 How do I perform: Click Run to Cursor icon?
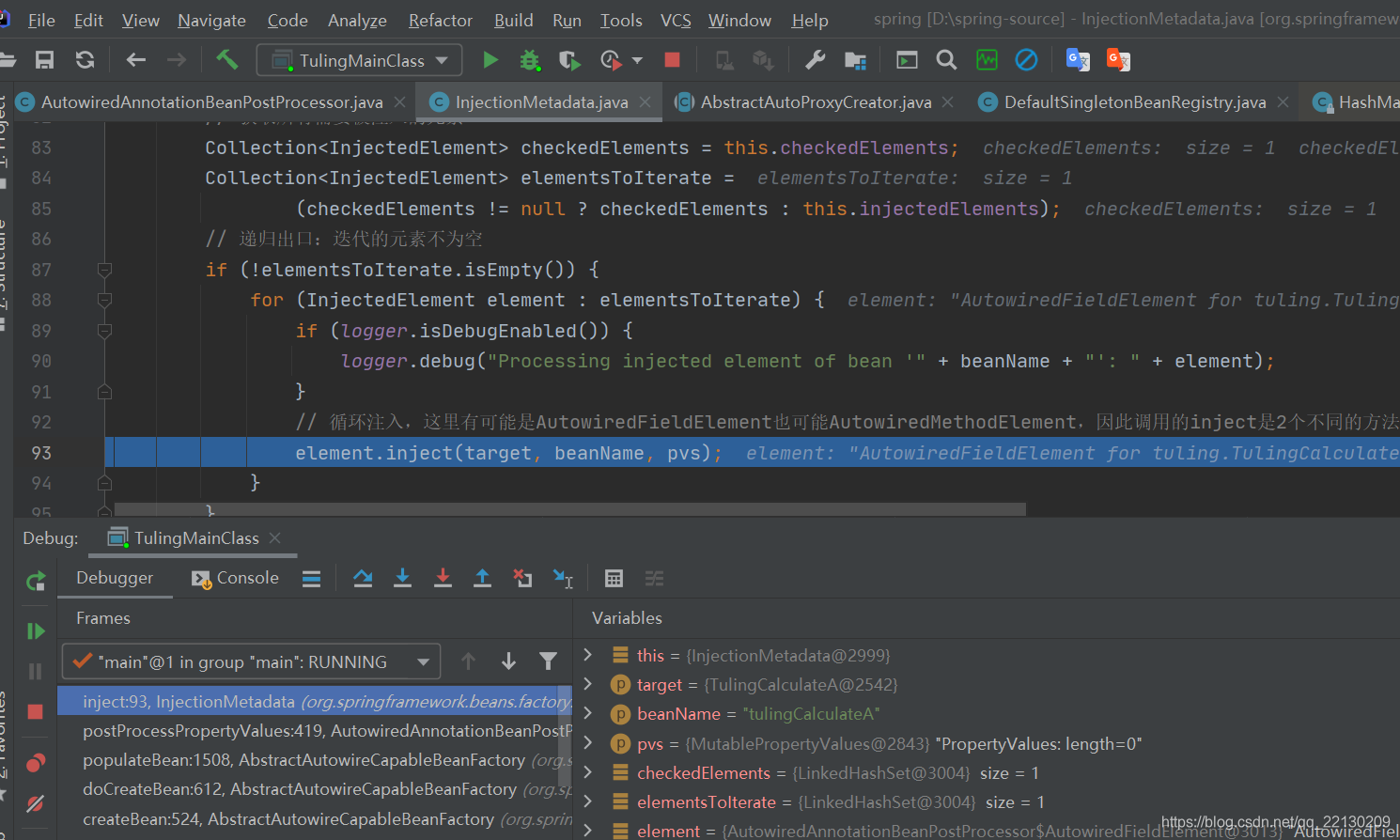[563, 579]
